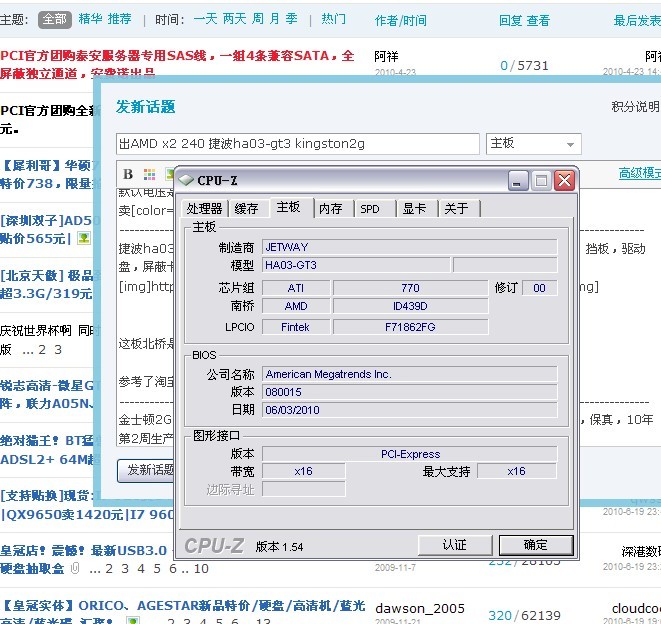Image resolution: width=661 pixels, height=624 pixels.
Task: Switch to the 缓存 tab
Action: click(246, 208)
